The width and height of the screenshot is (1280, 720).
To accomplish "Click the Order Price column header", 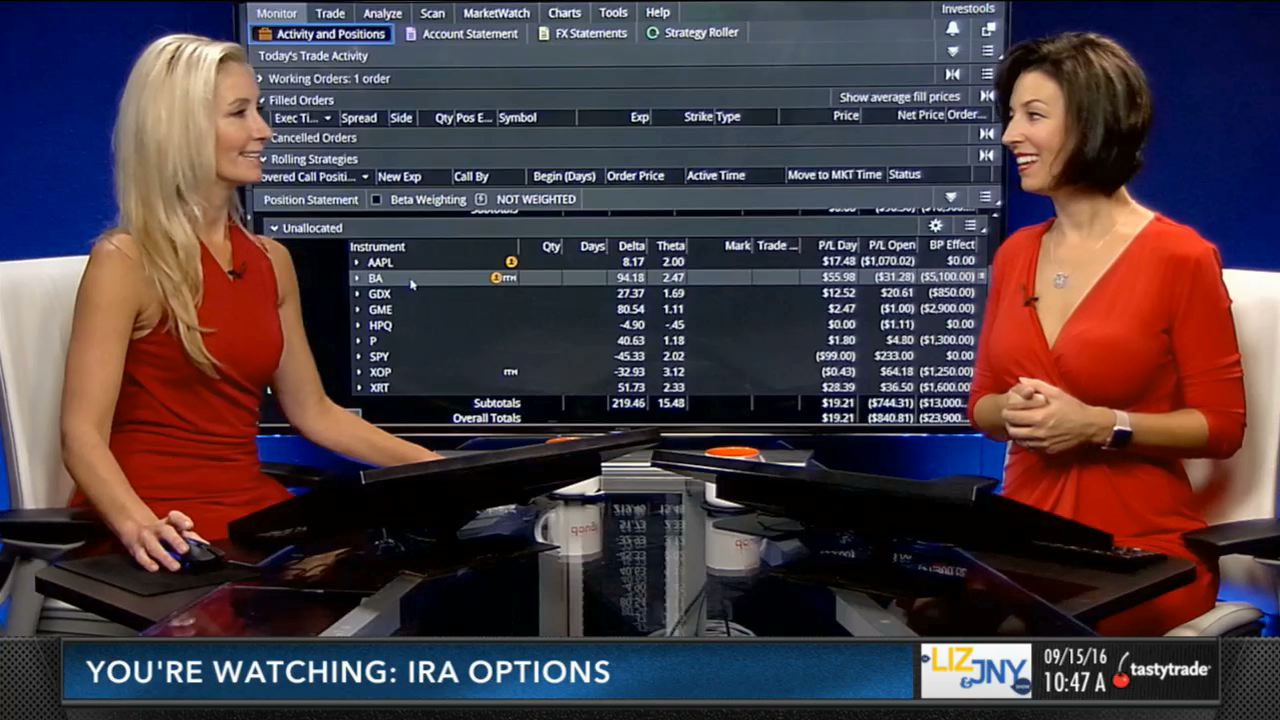I will pos(636,176).
